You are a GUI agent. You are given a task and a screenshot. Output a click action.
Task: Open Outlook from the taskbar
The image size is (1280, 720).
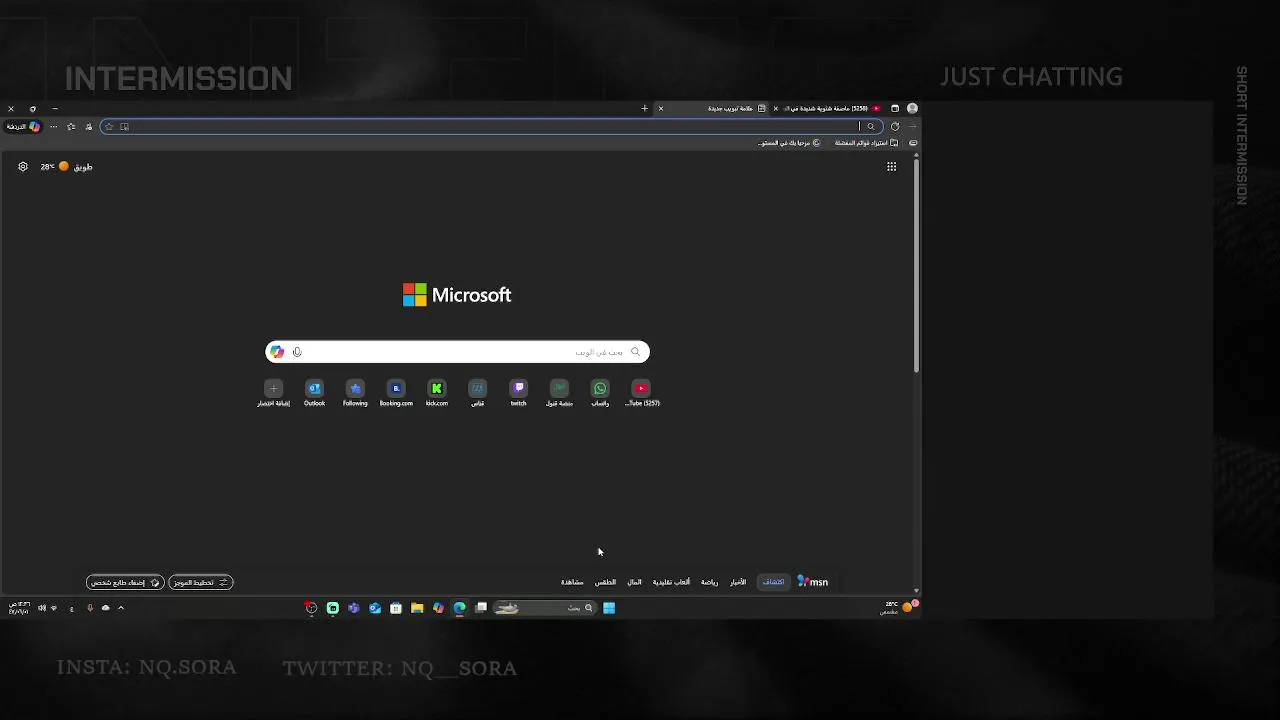(375, 608)
